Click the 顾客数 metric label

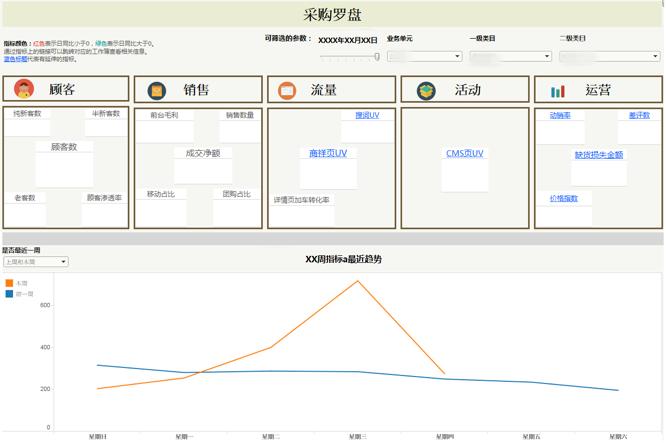point(64,147)
